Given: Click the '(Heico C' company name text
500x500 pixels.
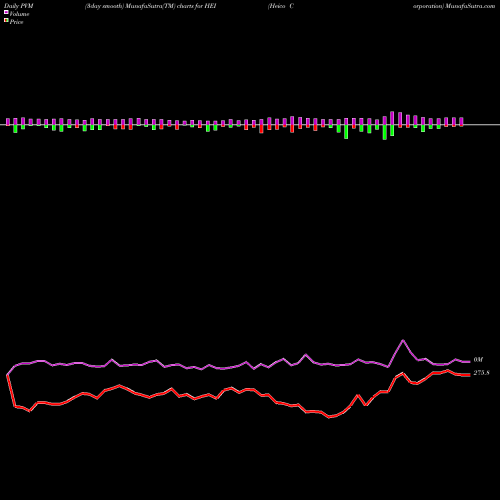Looking at the screenshot, I should 281,6.
